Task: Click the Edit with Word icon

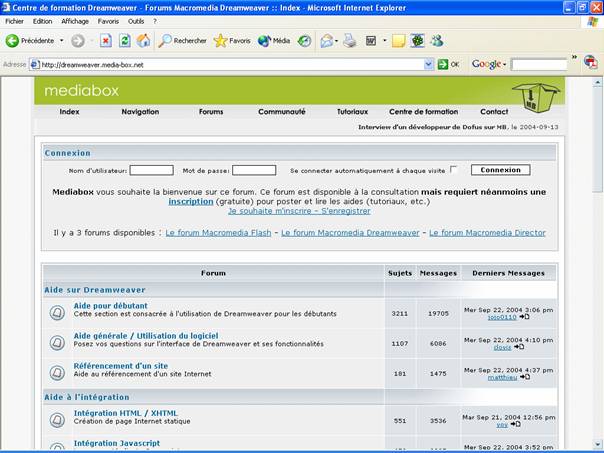Action: pyautogui.click(x=371, y=40)
